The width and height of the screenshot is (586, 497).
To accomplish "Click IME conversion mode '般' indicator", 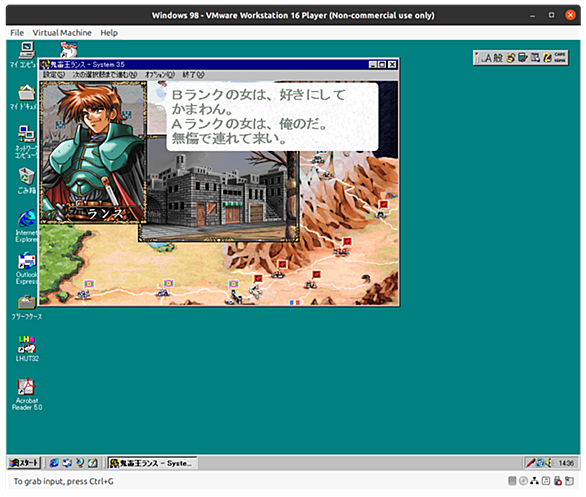I will click(x=498, y=58).
